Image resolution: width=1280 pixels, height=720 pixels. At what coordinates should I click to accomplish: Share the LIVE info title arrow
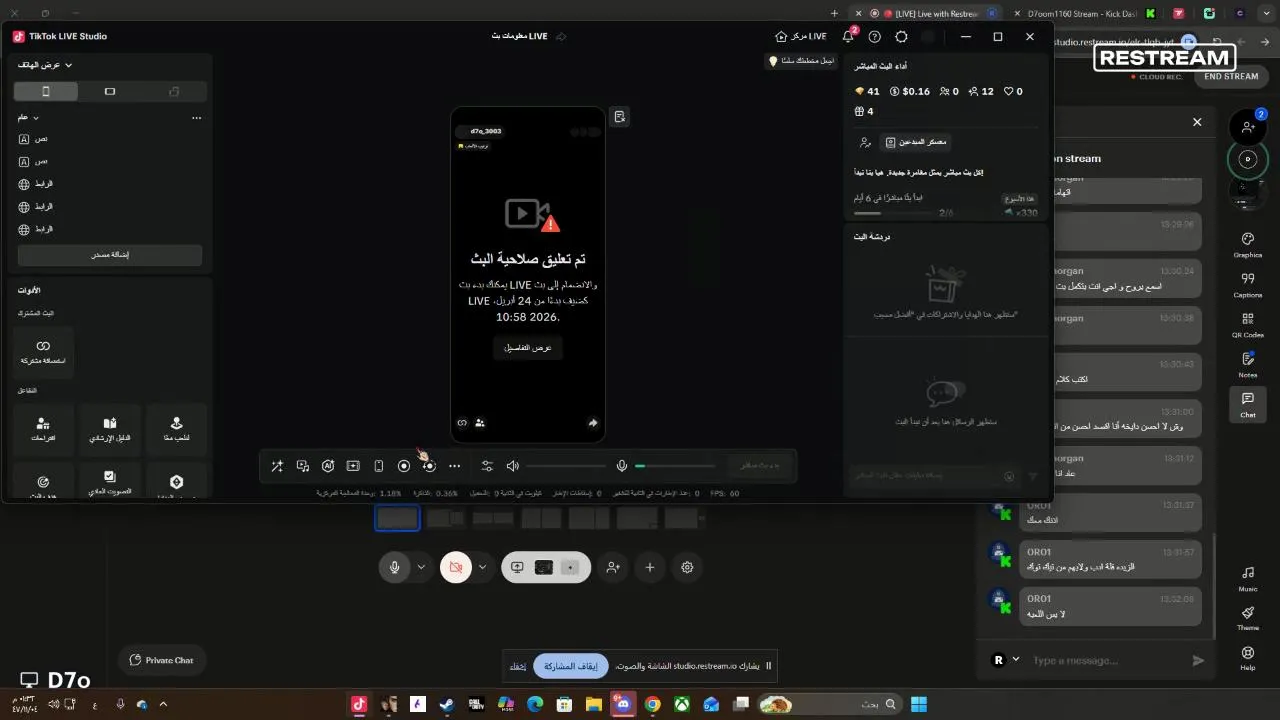(x=561, y=36)
